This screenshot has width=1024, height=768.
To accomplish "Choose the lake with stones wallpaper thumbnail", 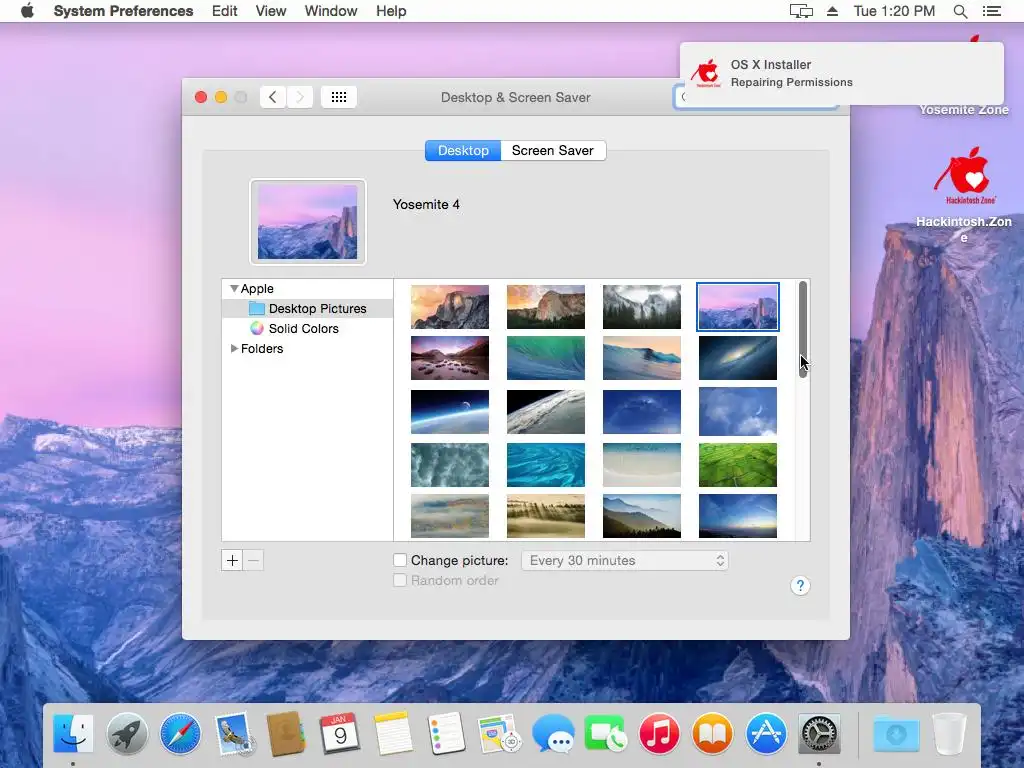I will 450,358.
